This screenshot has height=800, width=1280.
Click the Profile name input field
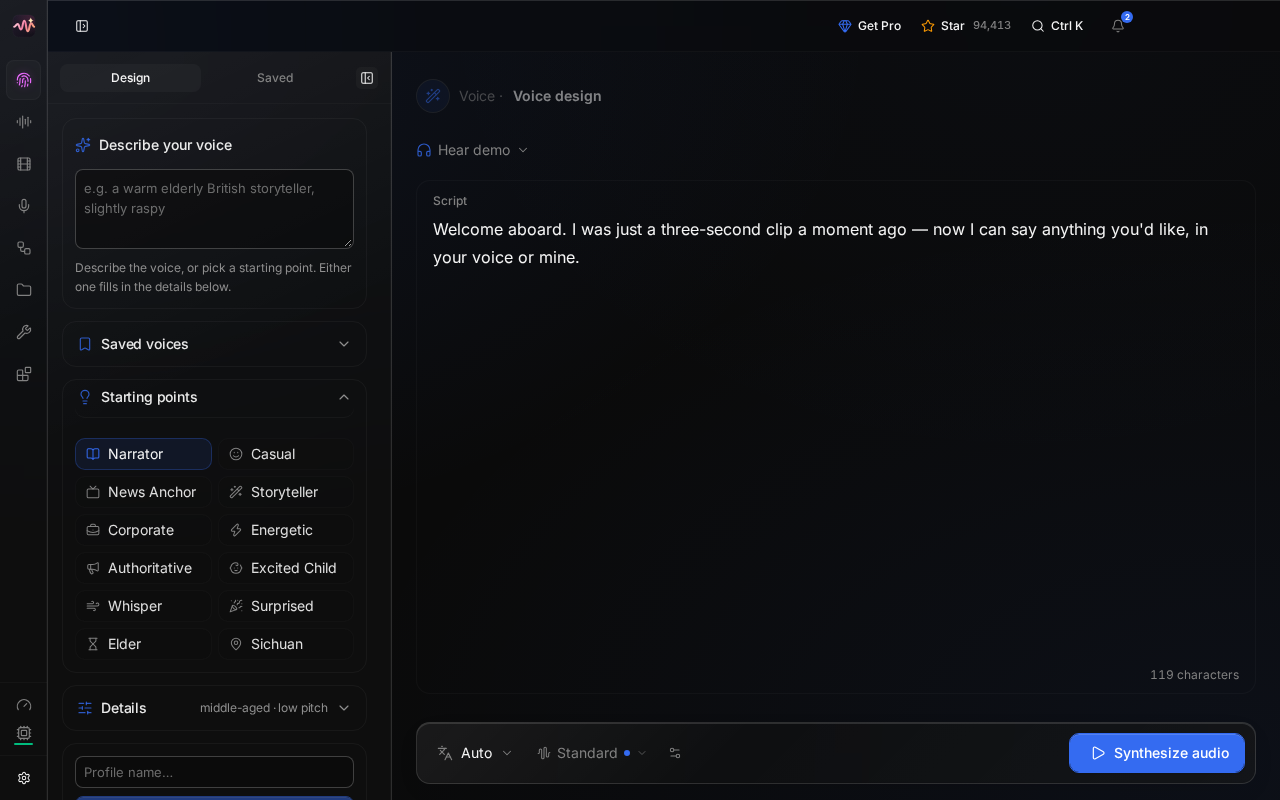(214, 772)
